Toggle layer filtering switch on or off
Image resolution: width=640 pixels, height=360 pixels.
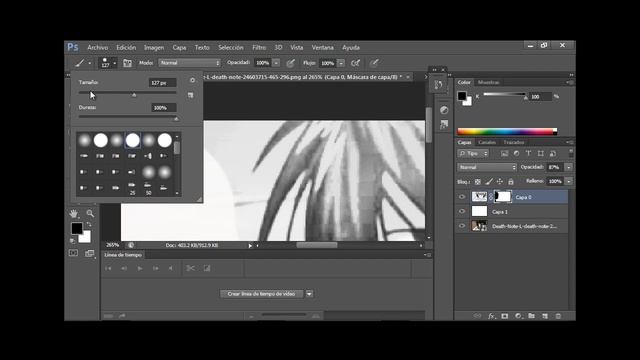point(571,153)
